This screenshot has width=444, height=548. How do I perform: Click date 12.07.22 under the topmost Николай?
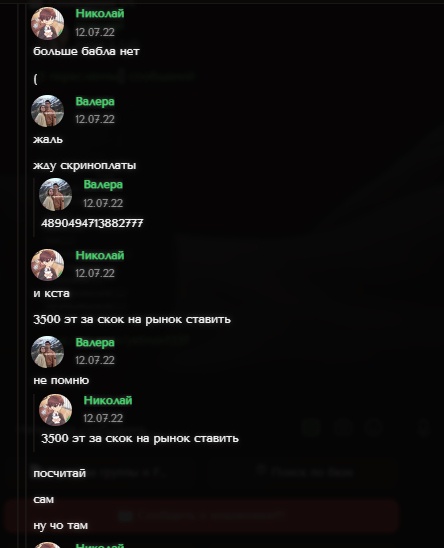pos(95,32)
